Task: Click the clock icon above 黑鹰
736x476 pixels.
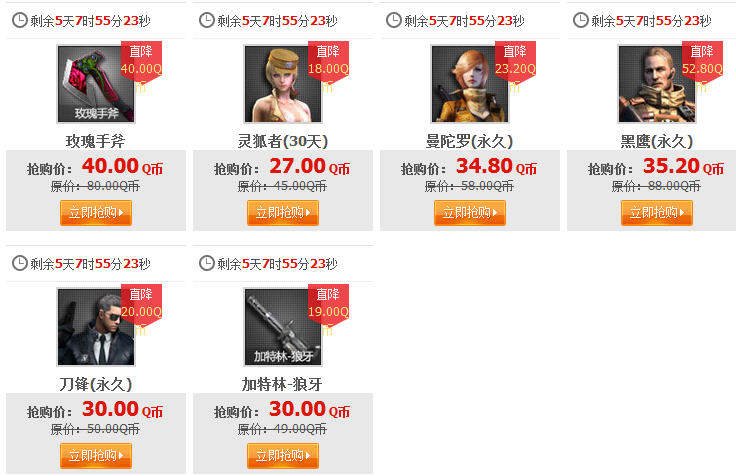Action: (x=581, y=20)
